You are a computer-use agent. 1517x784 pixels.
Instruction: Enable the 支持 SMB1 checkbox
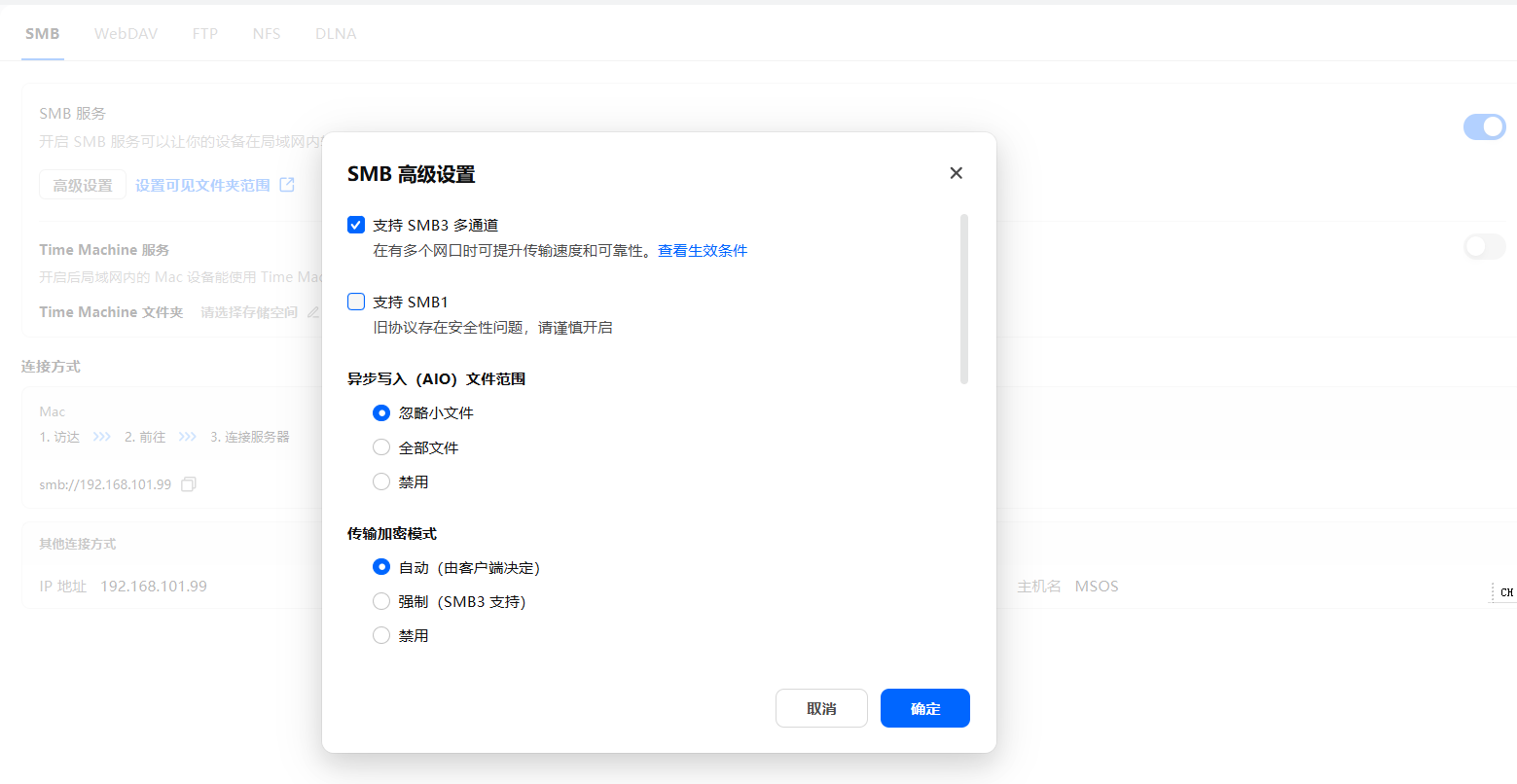click(x=356, y=302)
